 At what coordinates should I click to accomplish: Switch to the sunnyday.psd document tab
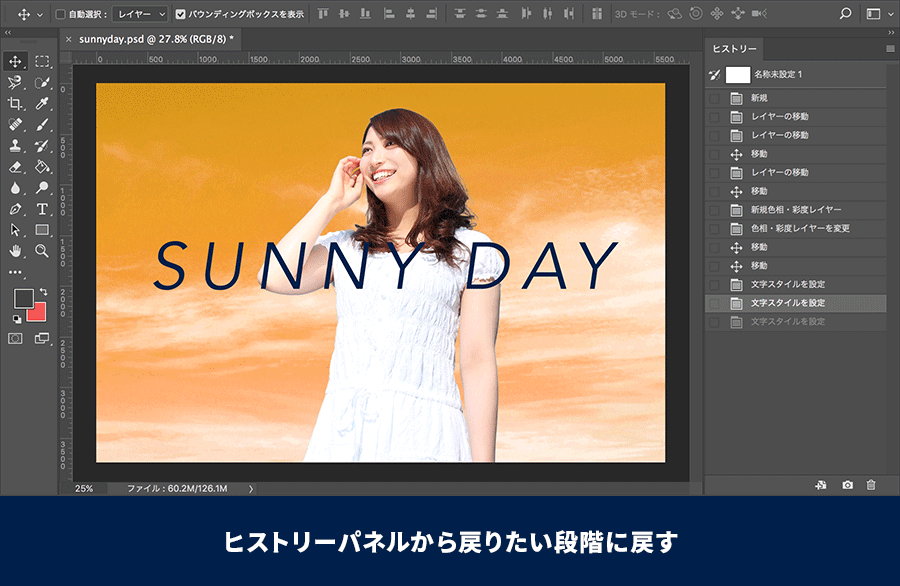[x=156, y=39]
